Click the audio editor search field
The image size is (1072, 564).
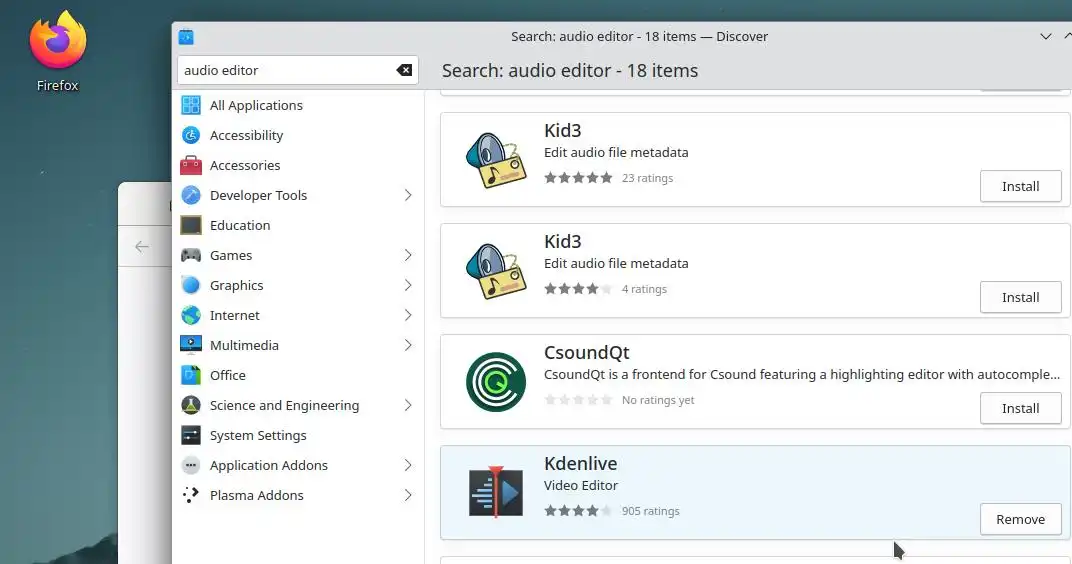285,70
